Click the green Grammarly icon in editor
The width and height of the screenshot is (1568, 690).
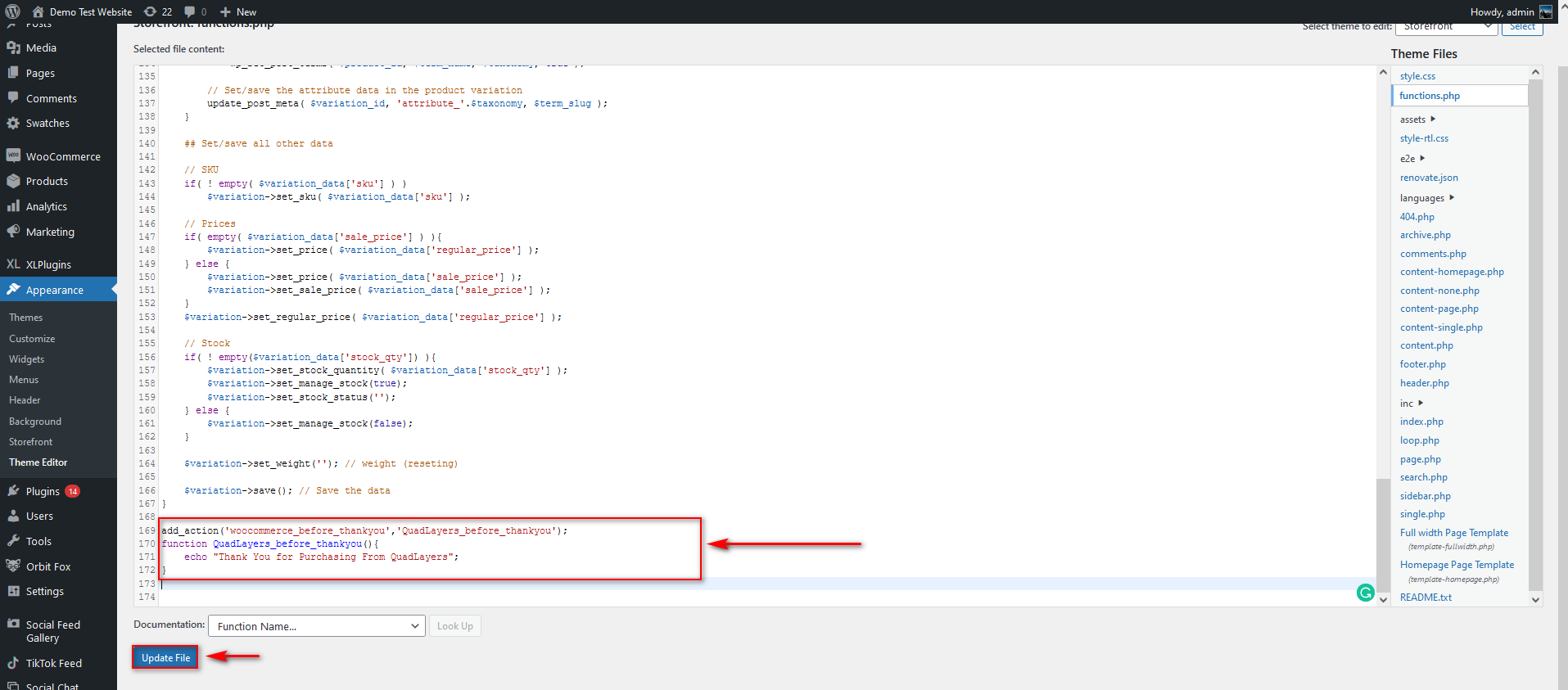(1365, 593)
